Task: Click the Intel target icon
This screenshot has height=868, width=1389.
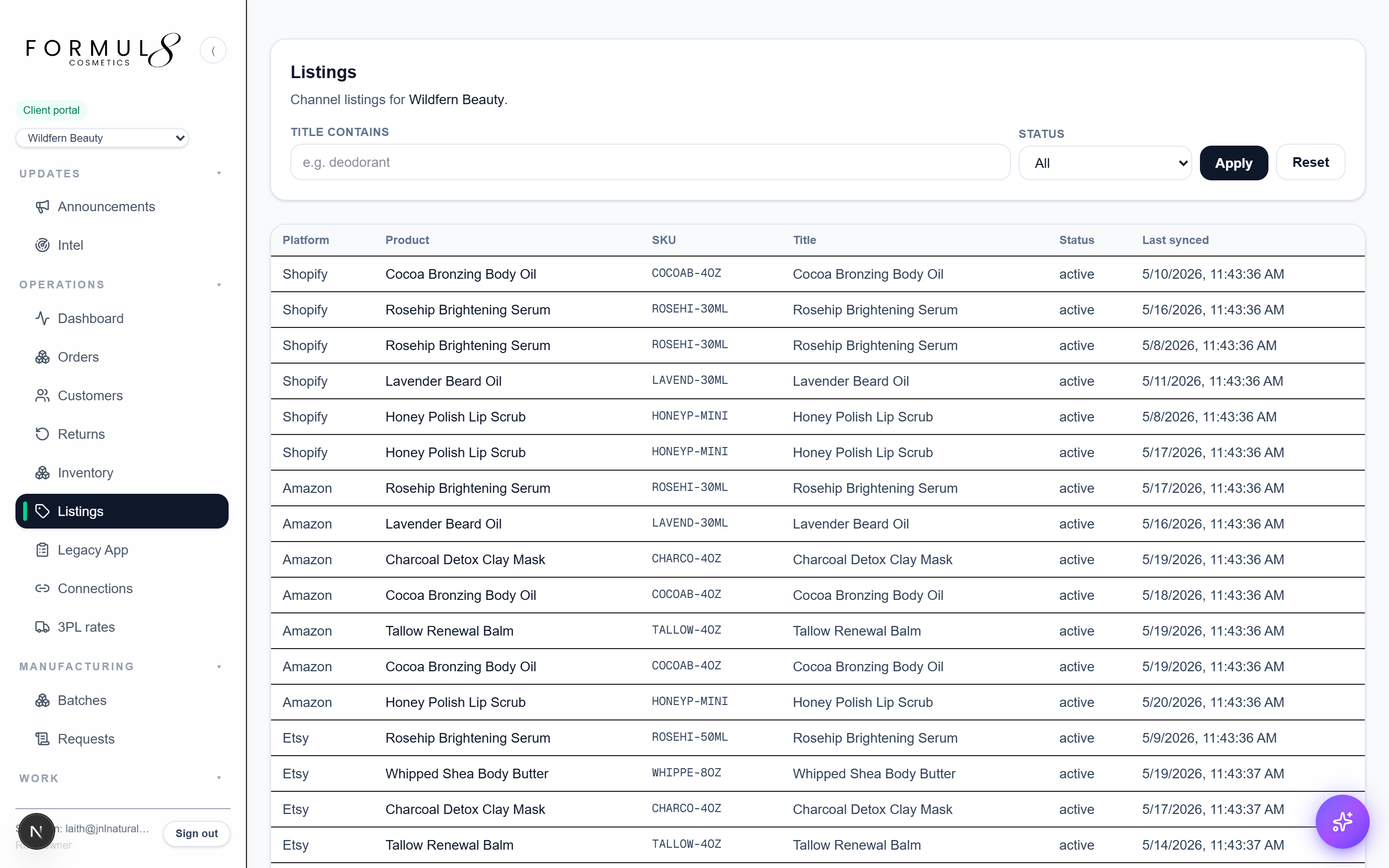Action: pos(42,245)
